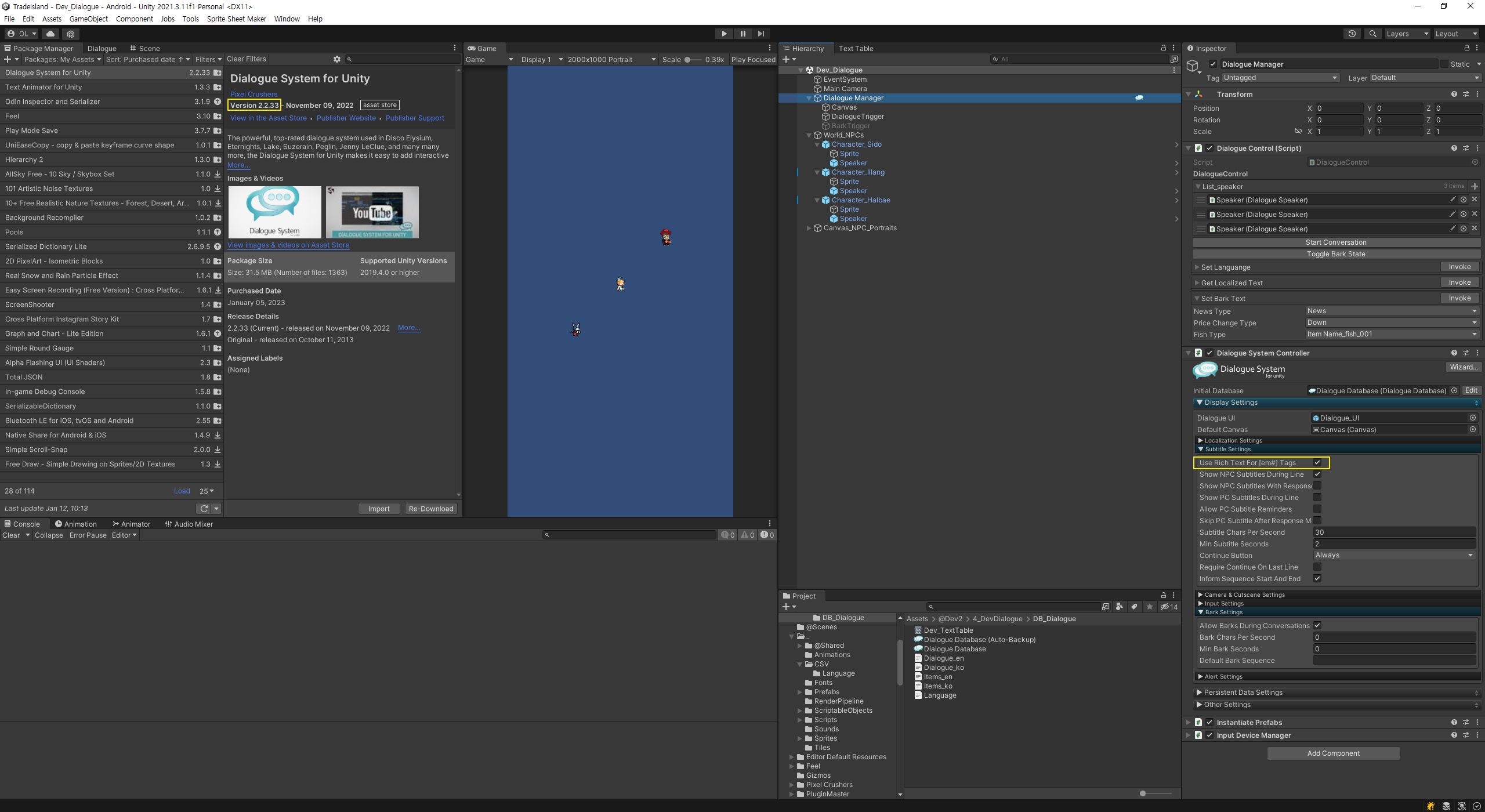
Task: Enable Show PC Subtitles During Line checkbox
Action: point(1317,497)
